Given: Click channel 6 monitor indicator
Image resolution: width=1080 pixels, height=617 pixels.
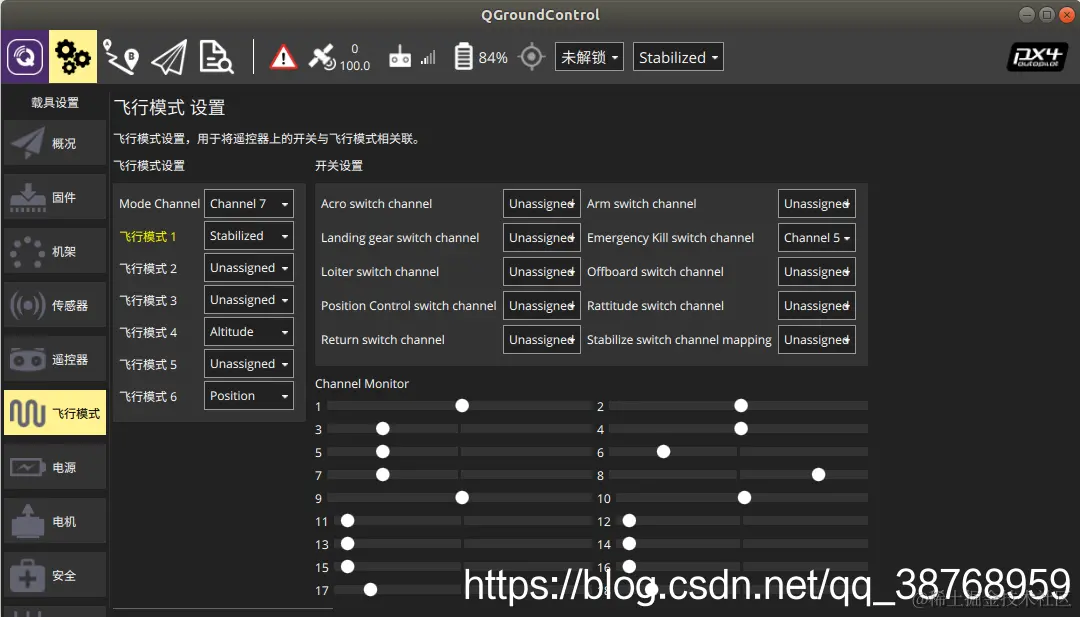Looking at the screenshot, I should click(663, 452).
